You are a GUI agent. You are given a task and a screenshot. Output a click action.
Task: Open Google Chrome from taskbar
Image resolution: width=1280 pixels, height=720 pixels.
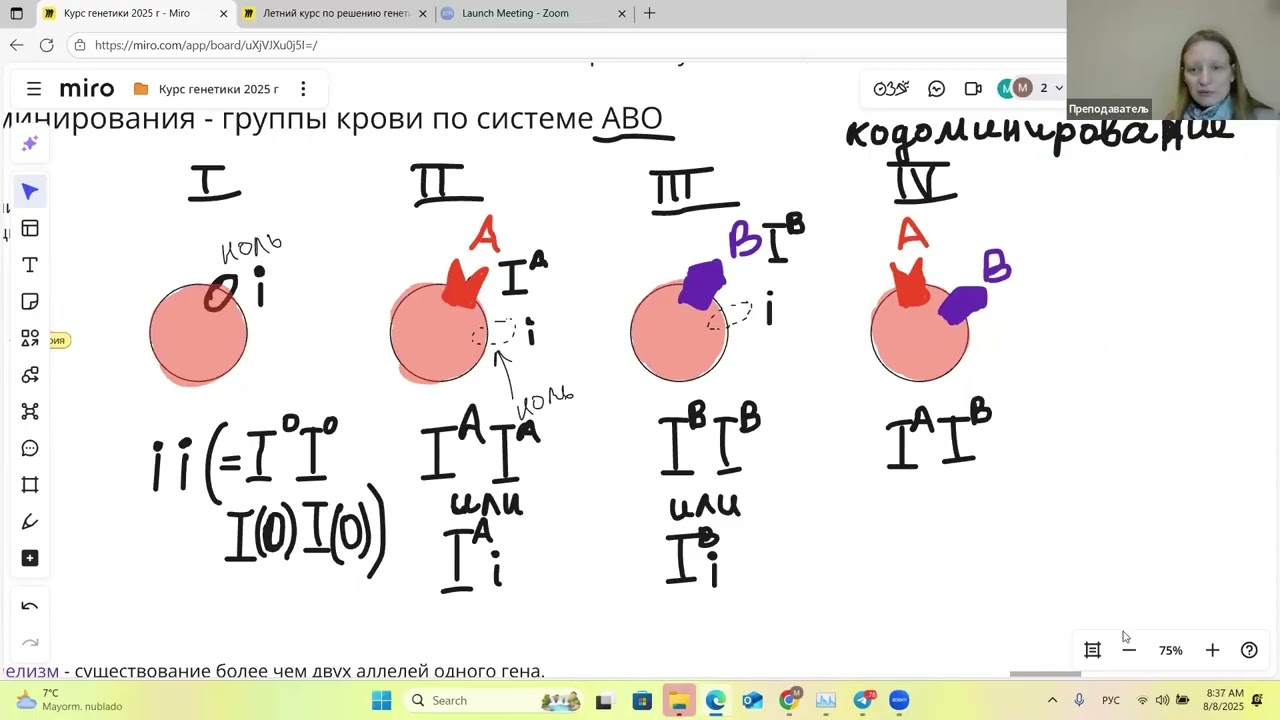tap(789, 701)
